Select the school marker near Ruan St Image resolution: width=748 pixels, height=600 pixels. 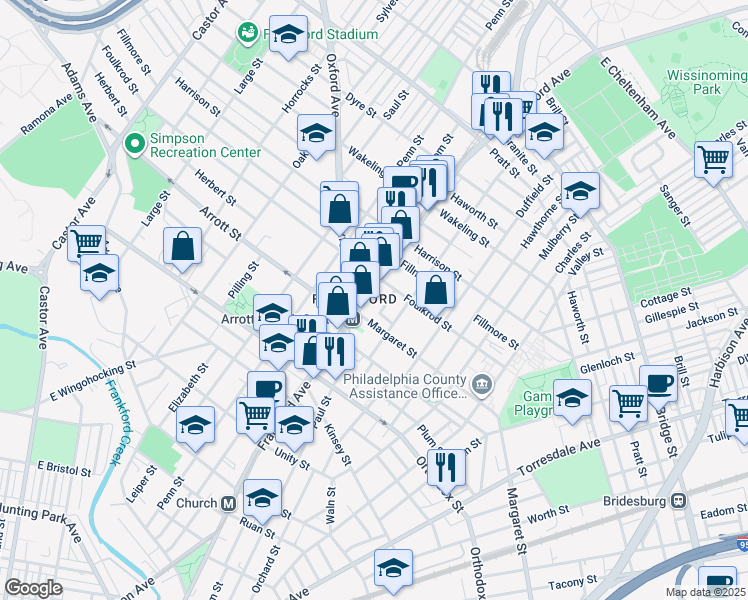pyautogui.click(x=262, y=499)
